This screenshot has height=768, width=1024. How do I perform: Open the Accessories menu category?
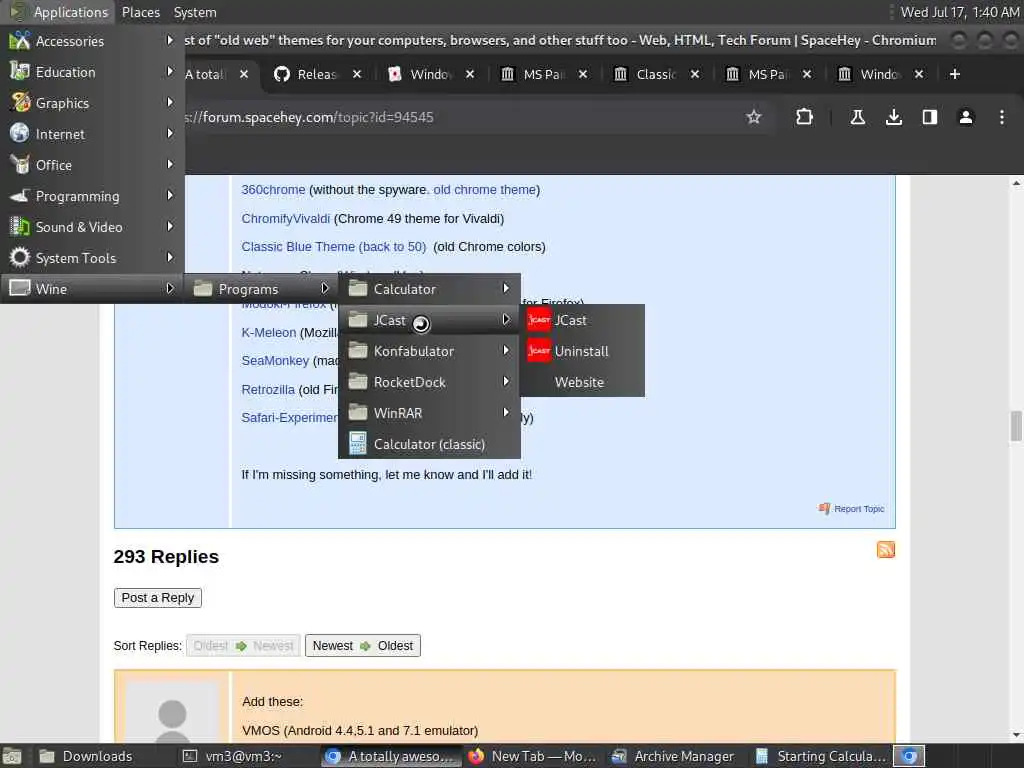coord(92,41)
